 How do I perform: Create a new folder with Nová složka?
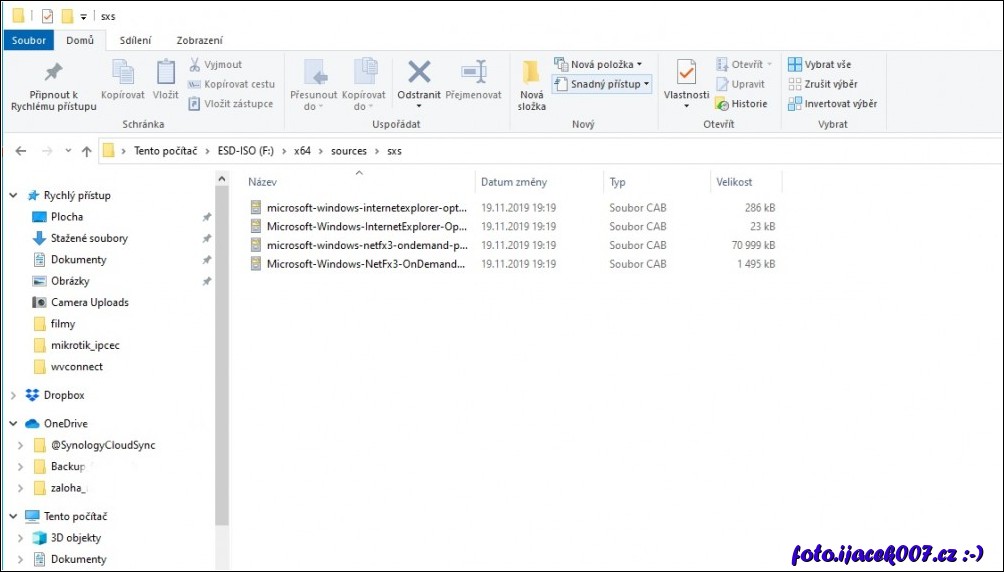point(531,74)
